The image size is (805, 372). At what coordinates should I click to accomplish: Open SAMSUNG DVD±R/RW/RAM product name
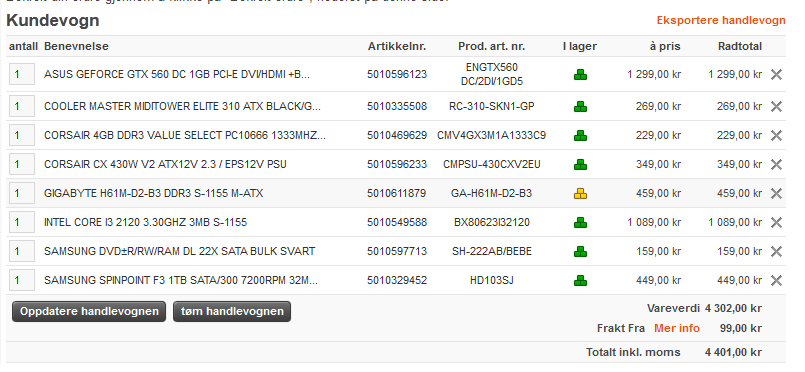coord(180,251)
